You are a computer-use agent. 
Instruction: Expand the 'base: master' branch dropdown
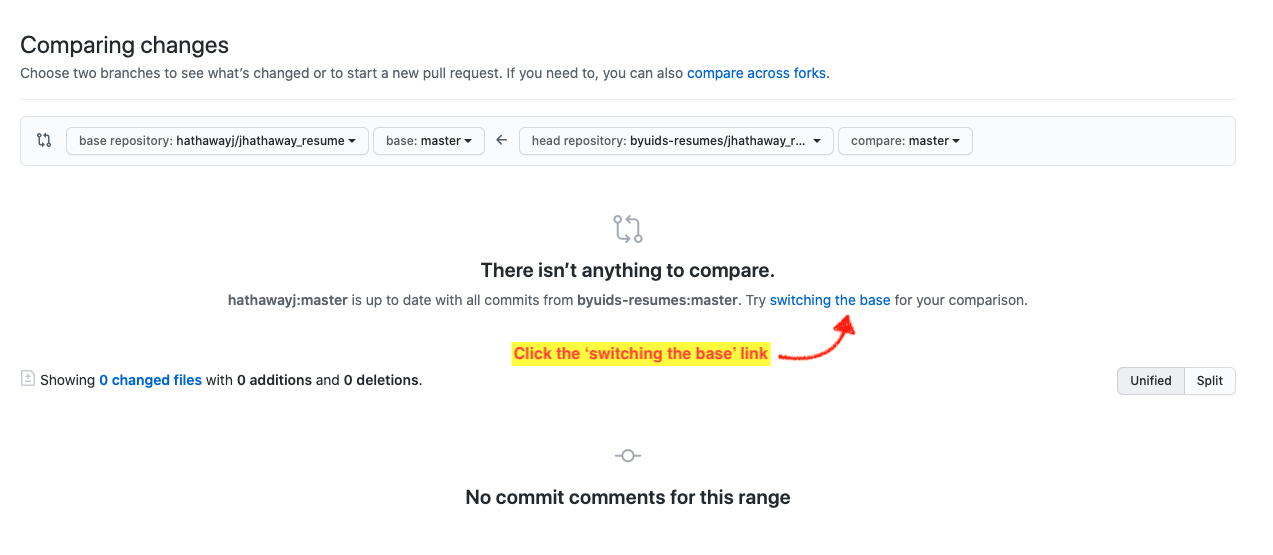(429, 141)
